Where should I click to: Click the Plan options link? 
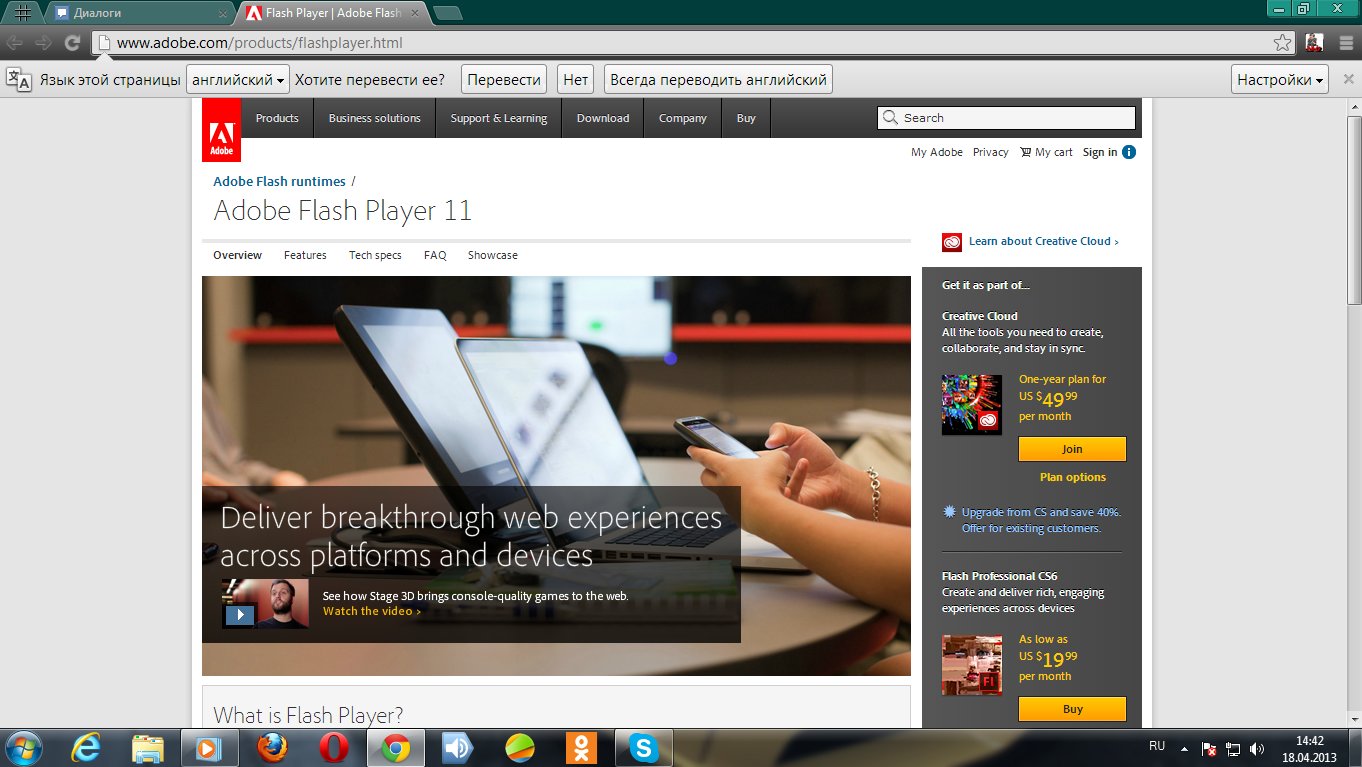[x=1072, y=477]
